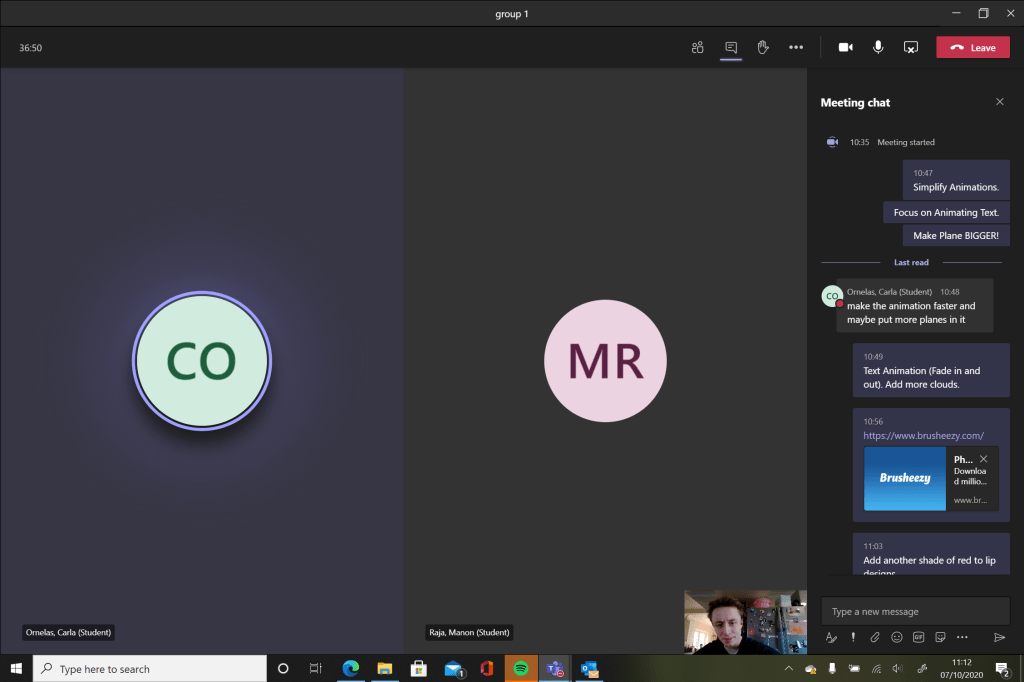The height and width of the screenshot is (682, 1024).
Task: Send the chat message
Action: (998, 637)
